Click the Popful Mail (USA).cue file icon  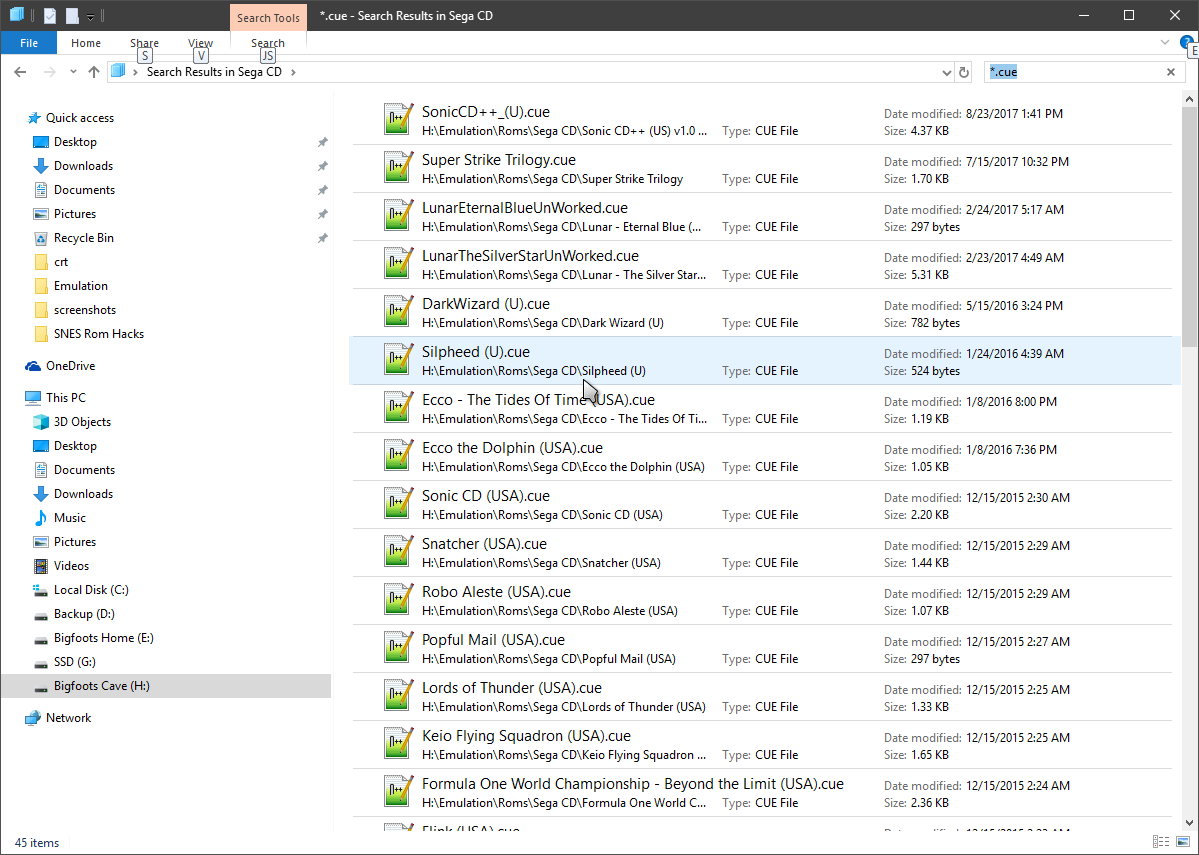coord(398,649)
